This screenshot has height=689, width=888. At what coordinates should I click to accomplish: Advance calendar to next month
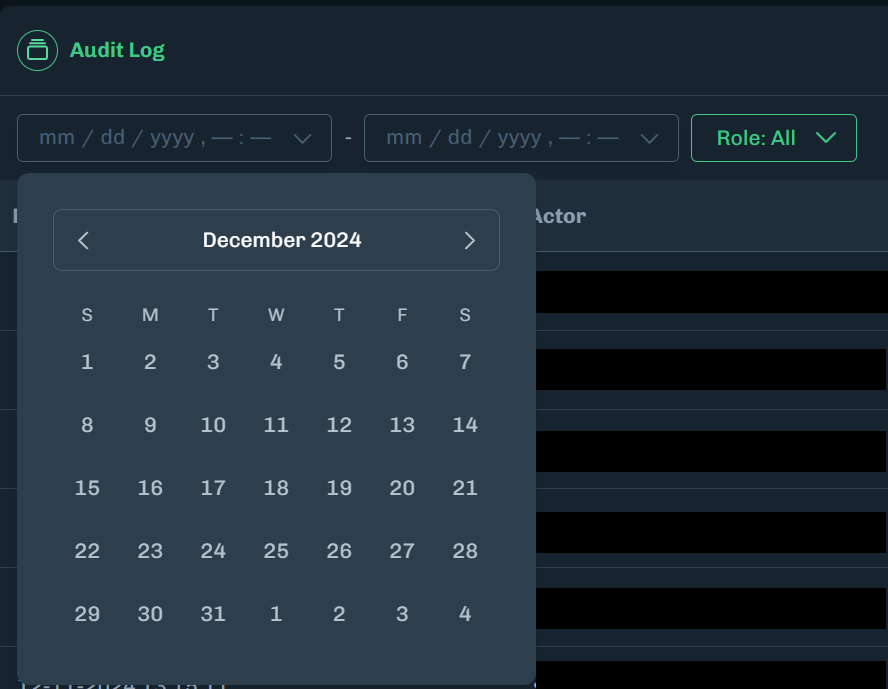click(x=469, y=240)
